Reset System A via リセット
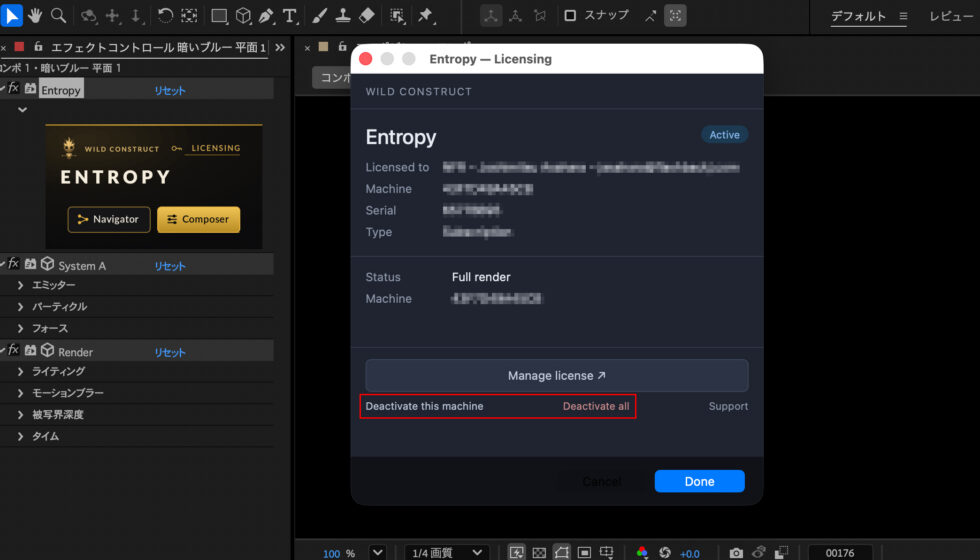 point(170,266)
